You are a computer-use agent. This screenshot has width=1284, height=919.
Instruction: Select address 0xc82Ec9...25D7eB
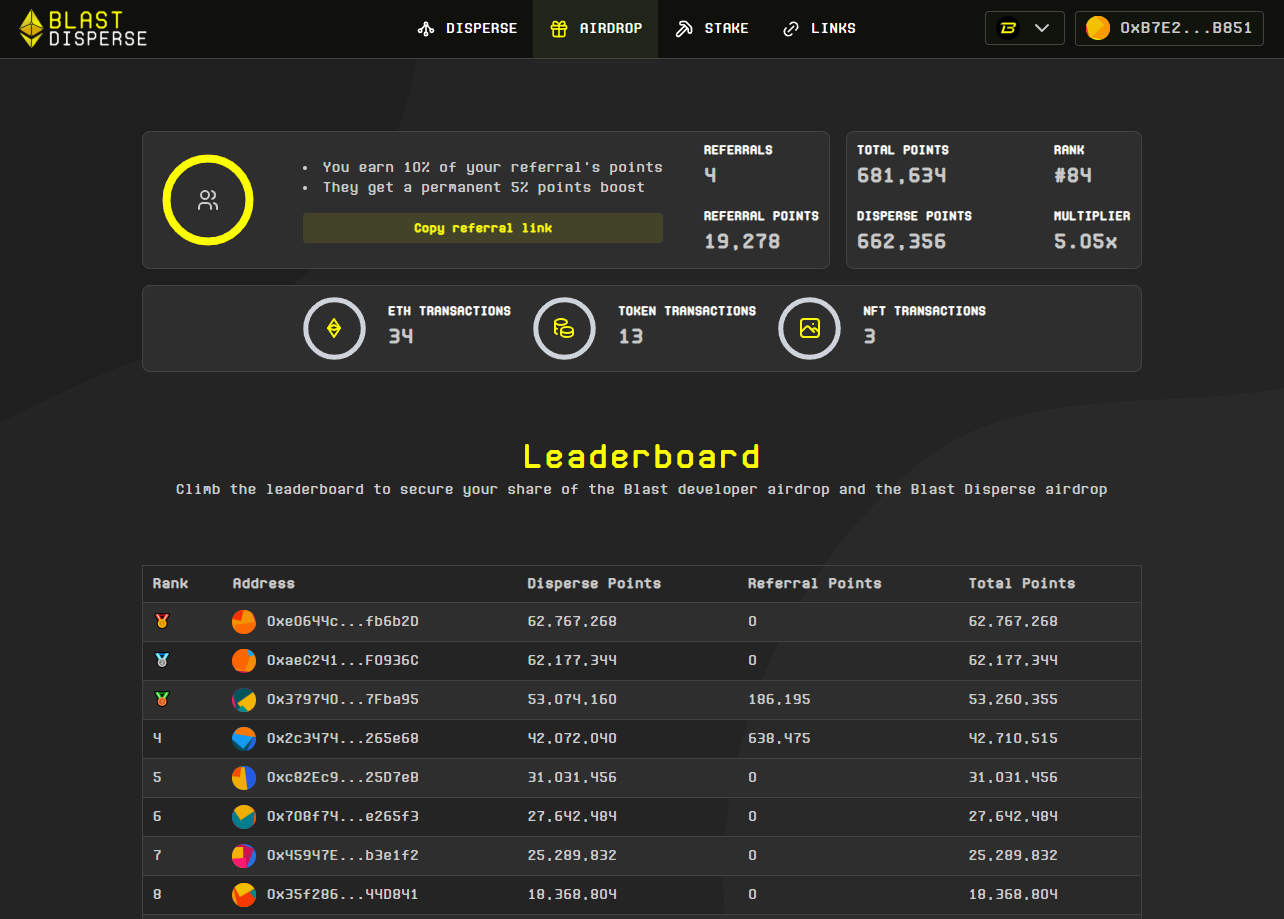point(343,778)
